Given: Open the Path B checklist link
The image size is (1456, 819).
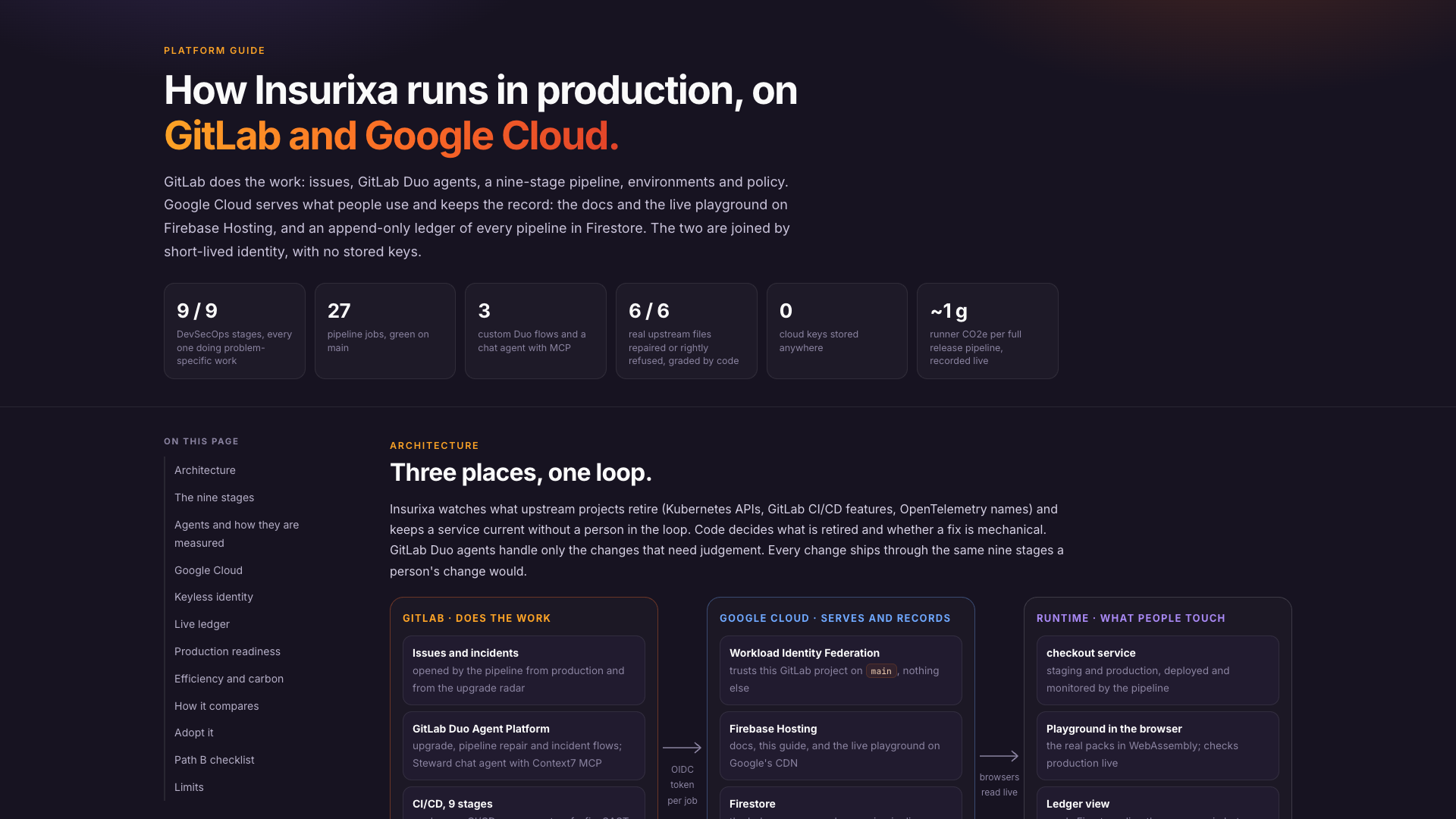Looking at the screenshot, I should (214, 760).
